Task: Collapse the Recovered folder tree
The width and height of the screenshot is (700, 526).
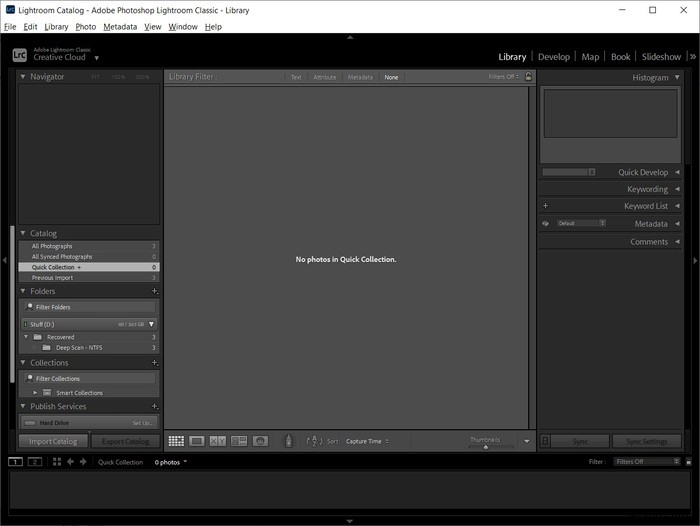Action: [x=26, y=337]
